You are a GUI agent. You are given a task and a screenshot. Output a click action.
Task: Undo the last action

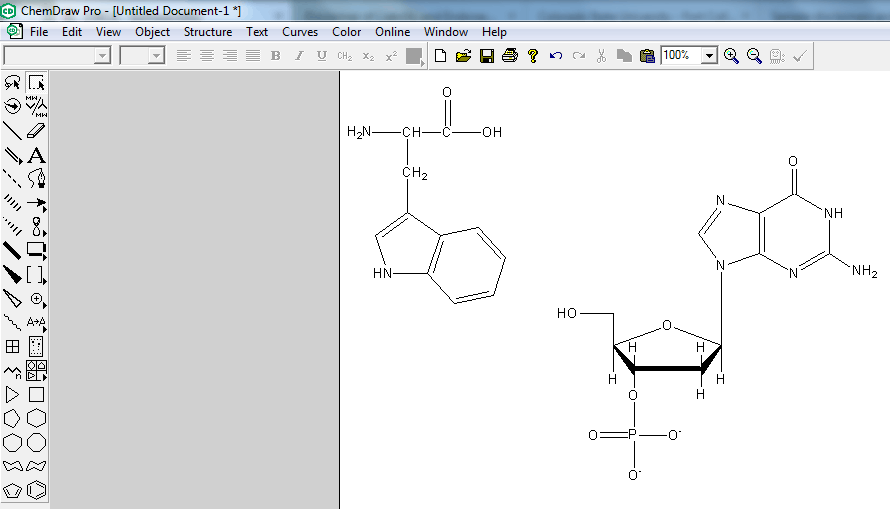tap(556, 56)
